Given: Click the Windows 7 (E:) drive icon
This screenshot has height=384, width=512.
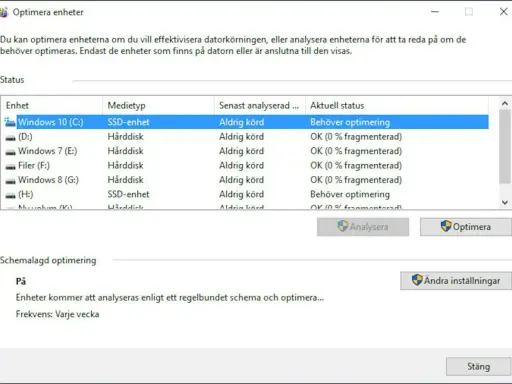Looking at the screenshot, I should coord(11,152).
